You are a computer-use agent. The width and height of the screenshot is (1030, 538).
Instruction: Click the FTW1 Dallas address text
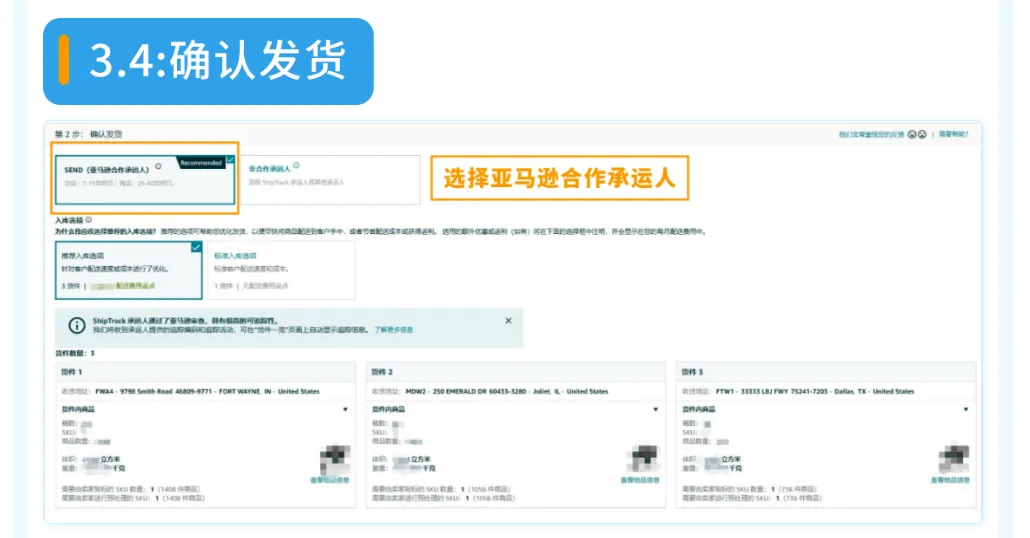tap(815, 392)
